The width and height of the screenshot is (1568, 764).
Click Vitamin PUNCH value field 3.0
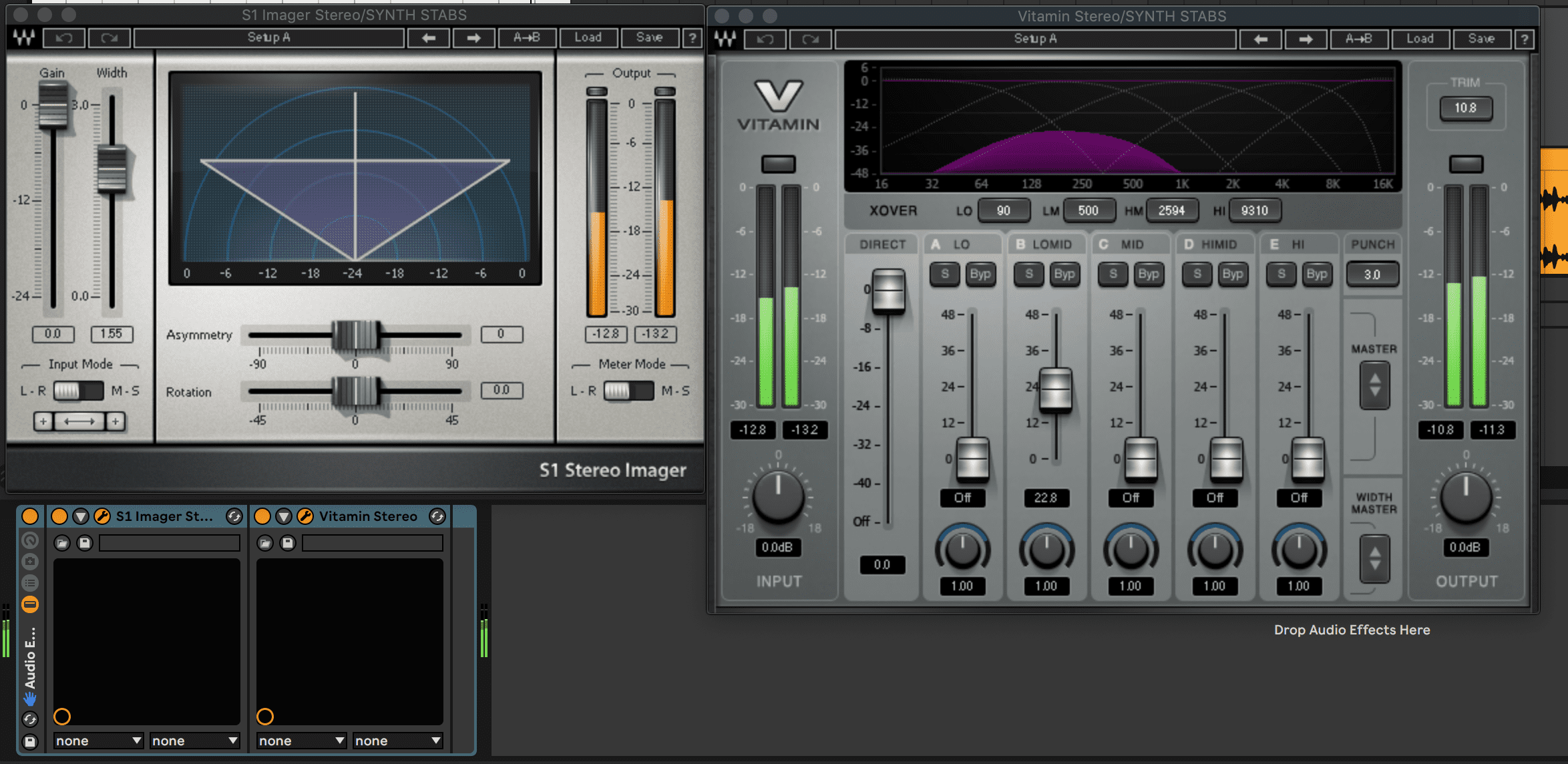click(x=1372, y=274)
